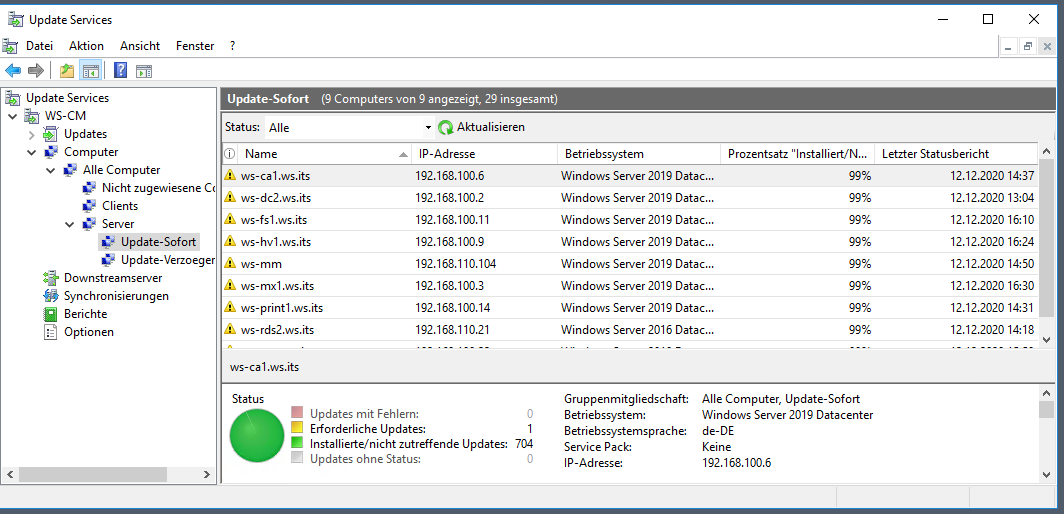Click the warning icon of ws-print1.ws.its

230,308
